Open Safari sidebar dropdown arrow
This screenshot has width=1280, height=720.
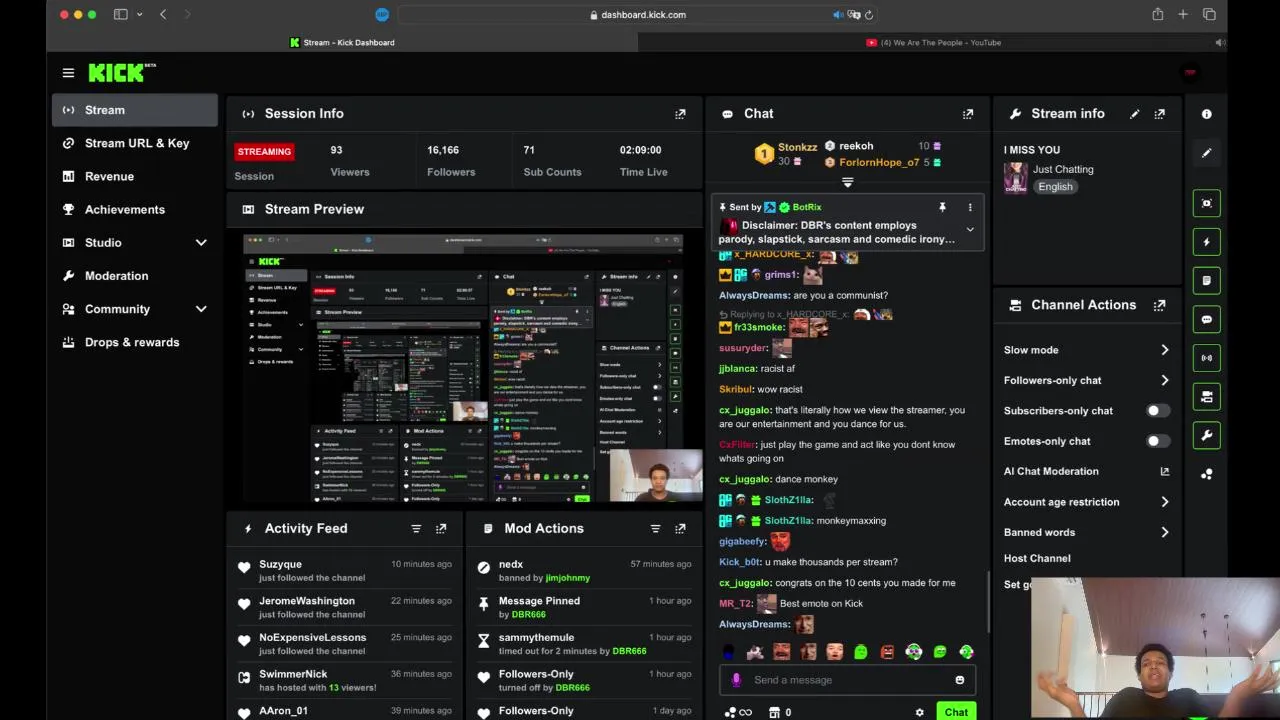139,14
